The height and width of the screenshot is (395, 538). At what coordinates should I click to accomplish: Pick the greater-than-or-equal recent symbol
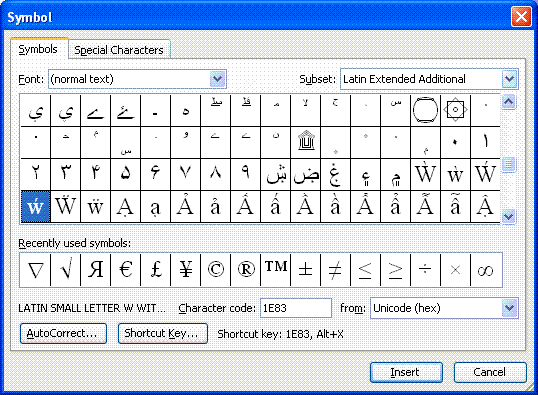(x=396, y=270)
